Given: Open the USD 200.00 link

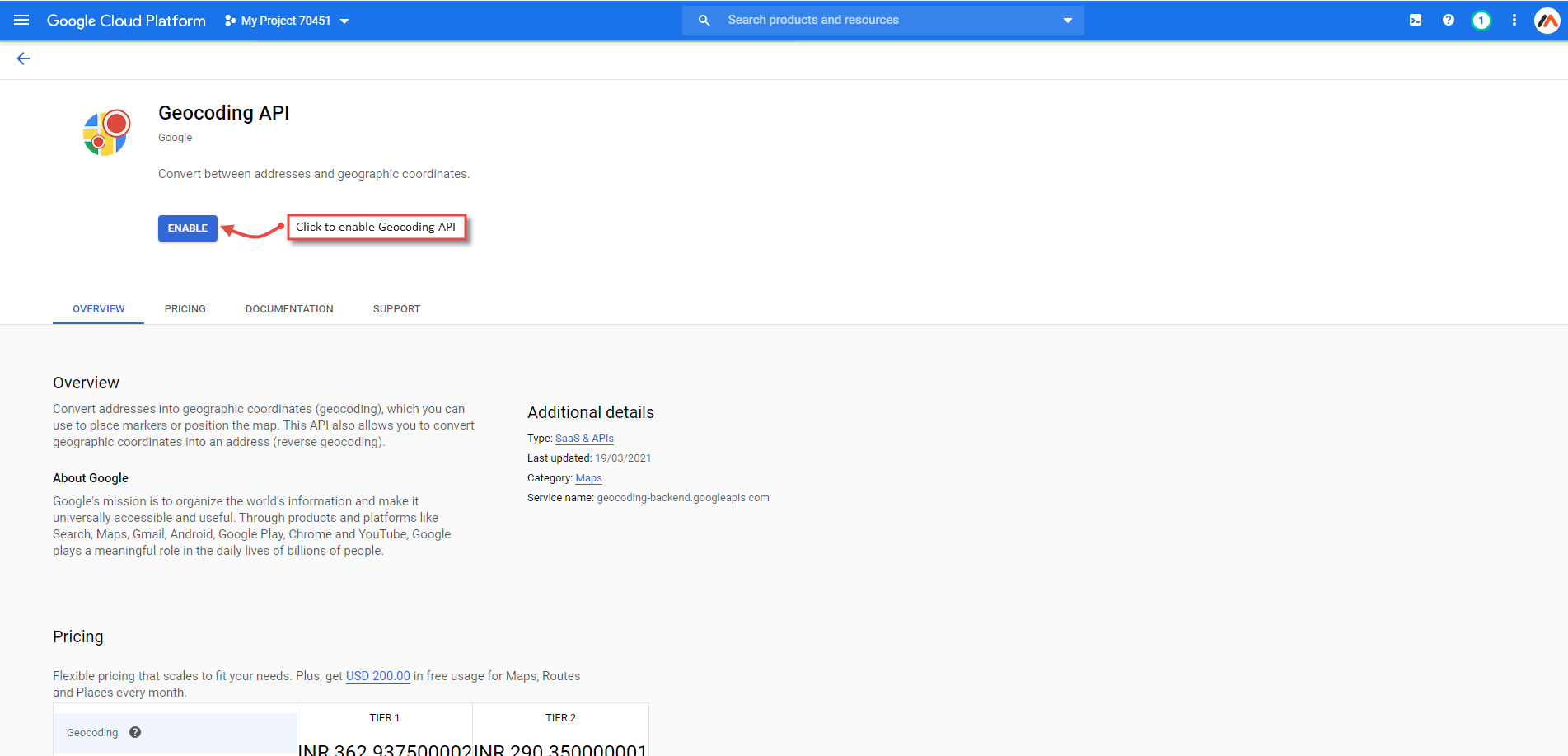Looking at the screenshot, I should [x=377, y=676].
